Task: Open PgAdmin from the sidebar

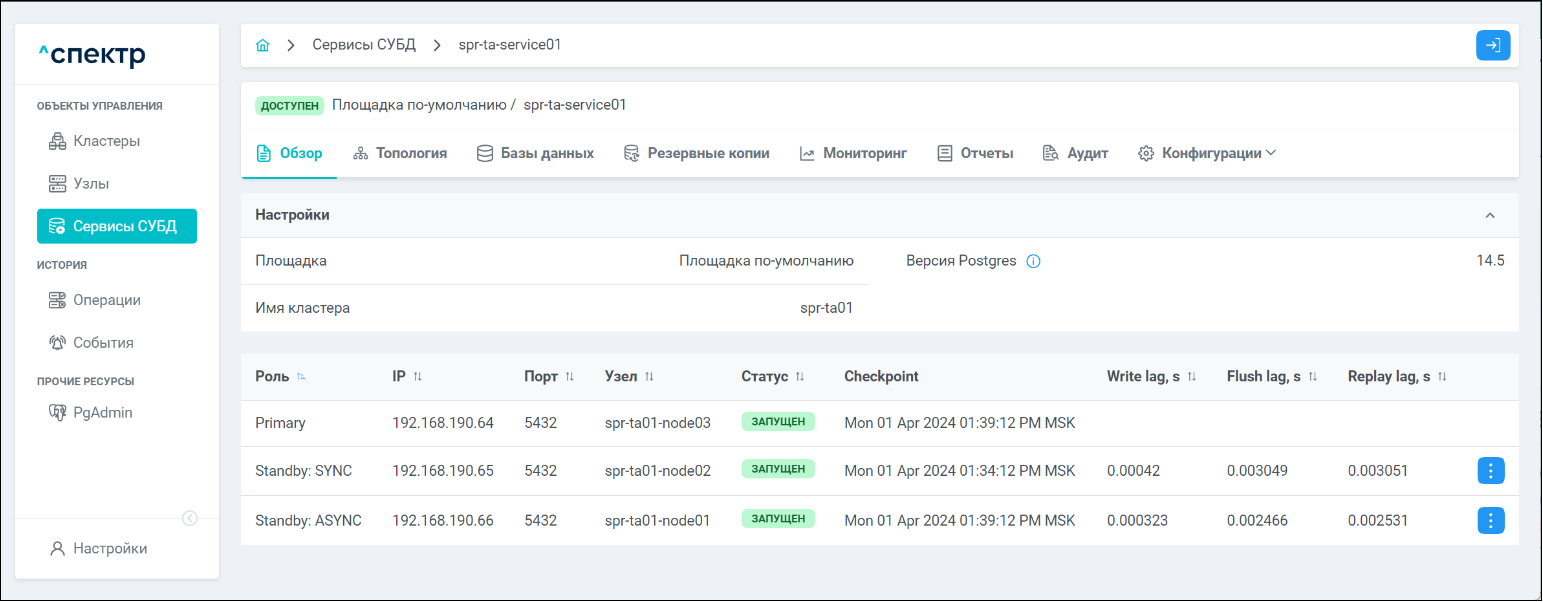Action: pos(102,412)
